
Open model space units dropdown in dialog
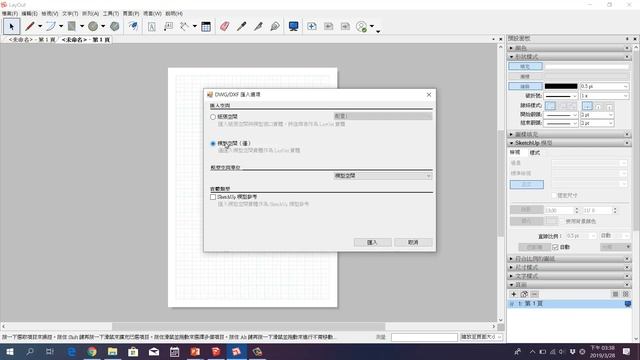(383, 176)
